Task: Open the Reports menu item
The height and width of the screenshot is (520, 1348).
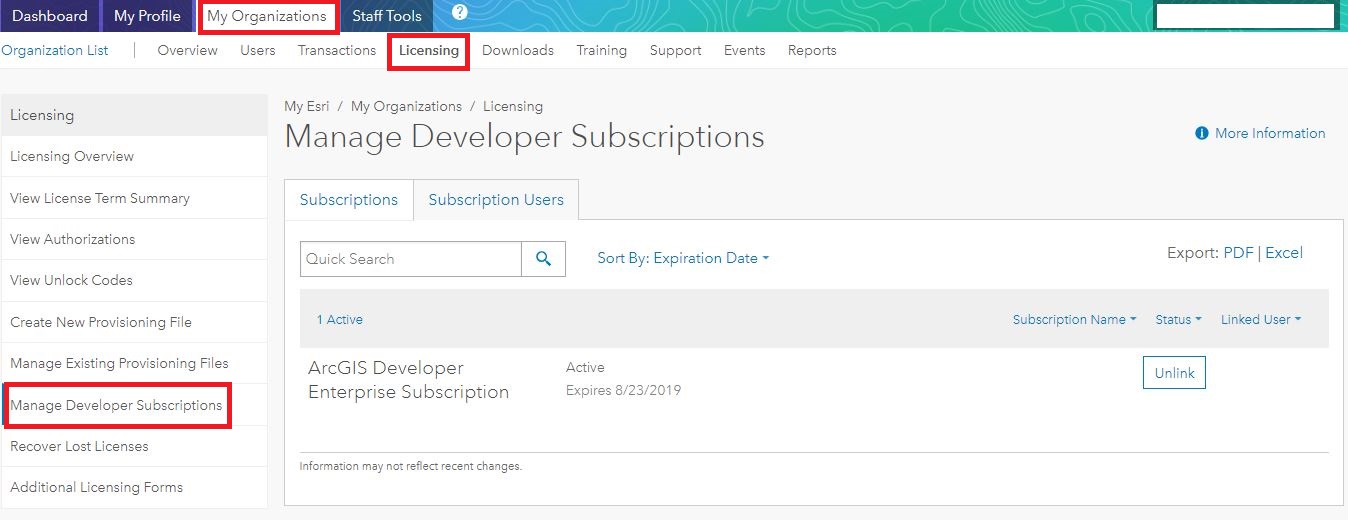Action: [x=812, y=50]
